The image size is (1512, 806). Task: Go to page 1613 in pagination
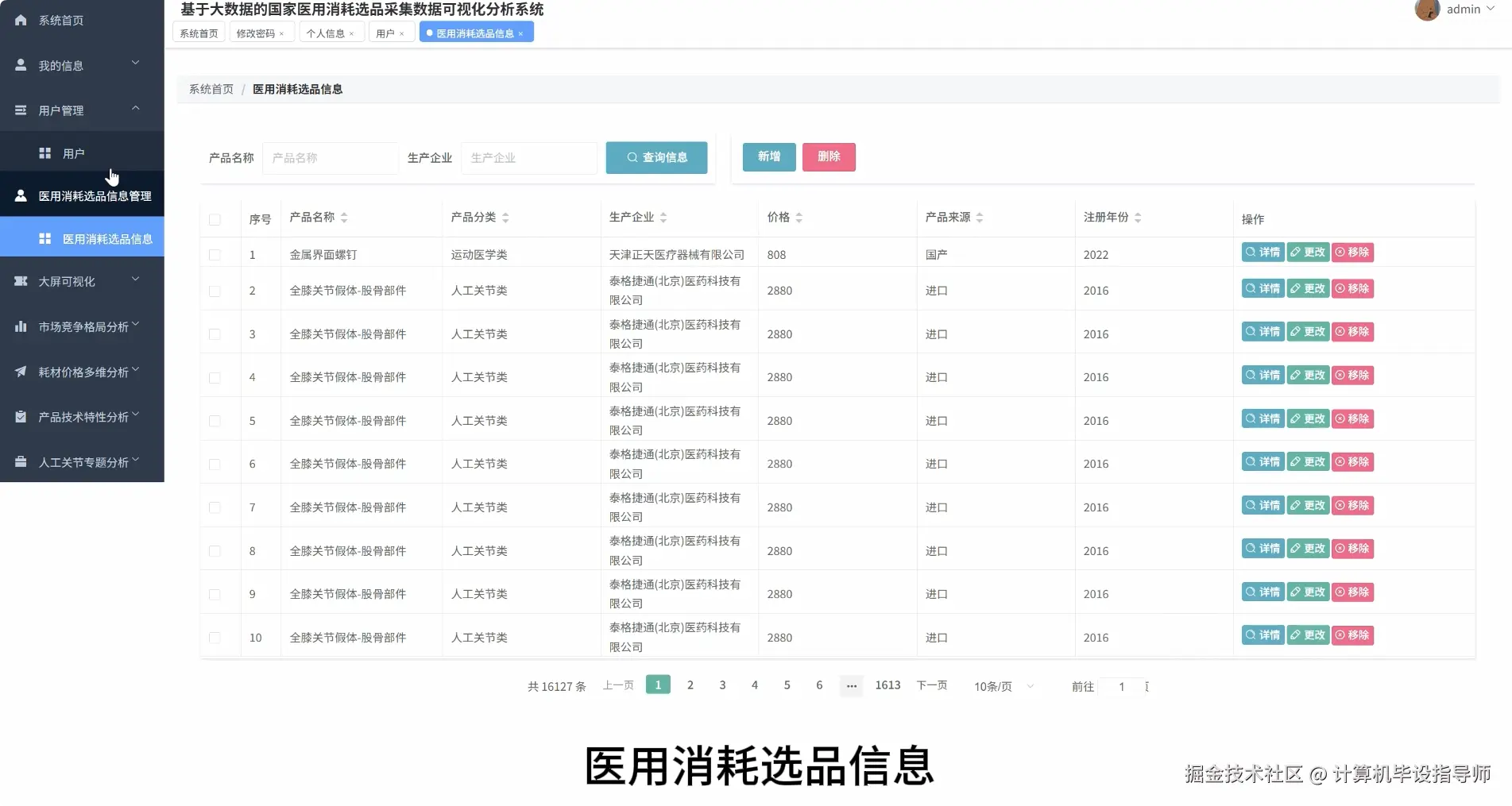pyautogui.click(x=887, y=685)
